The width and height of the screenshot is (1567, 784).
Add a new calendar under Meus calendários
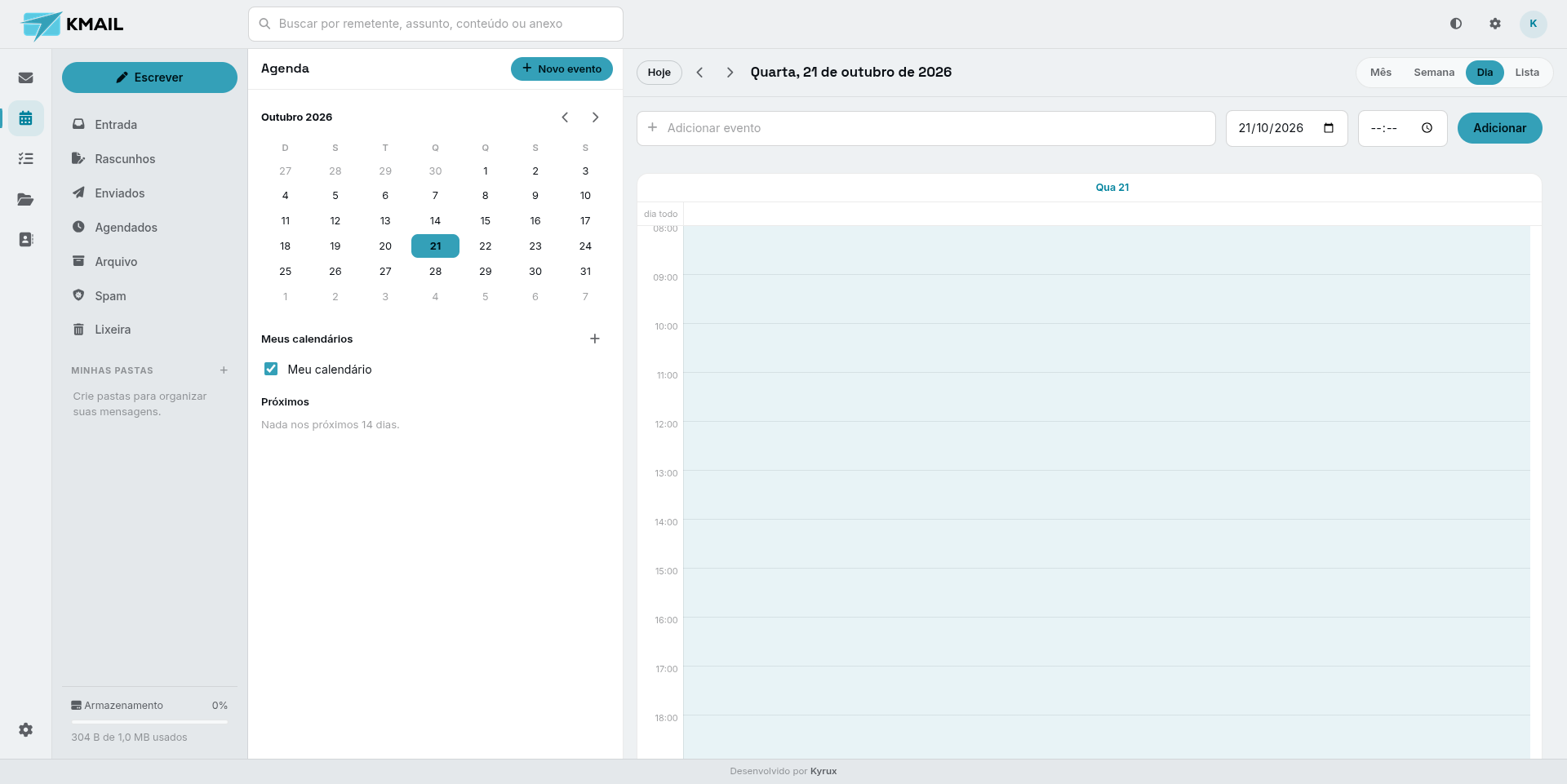tap(595, 339)
